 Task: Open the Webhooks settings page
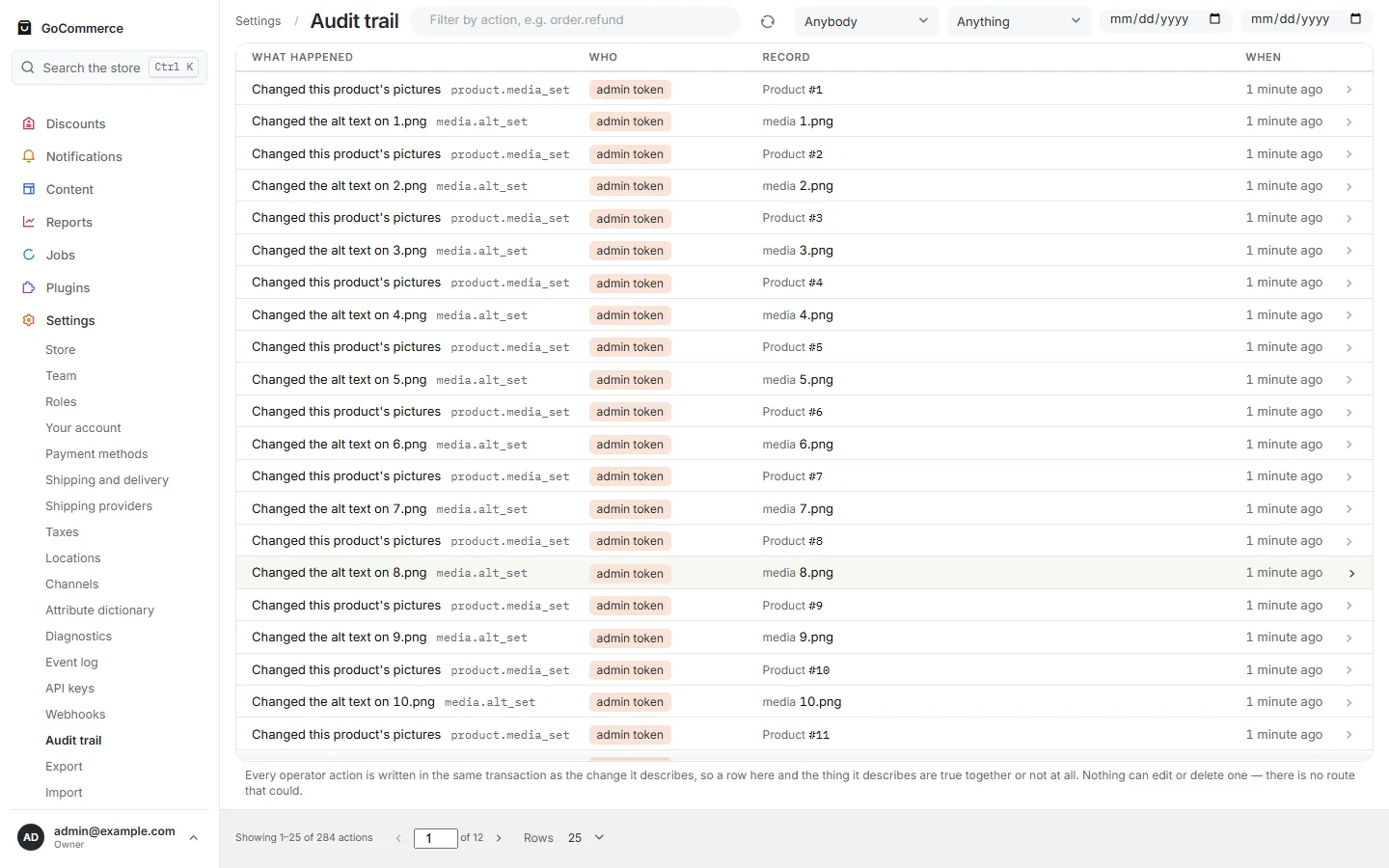click(x=75, y=715)
